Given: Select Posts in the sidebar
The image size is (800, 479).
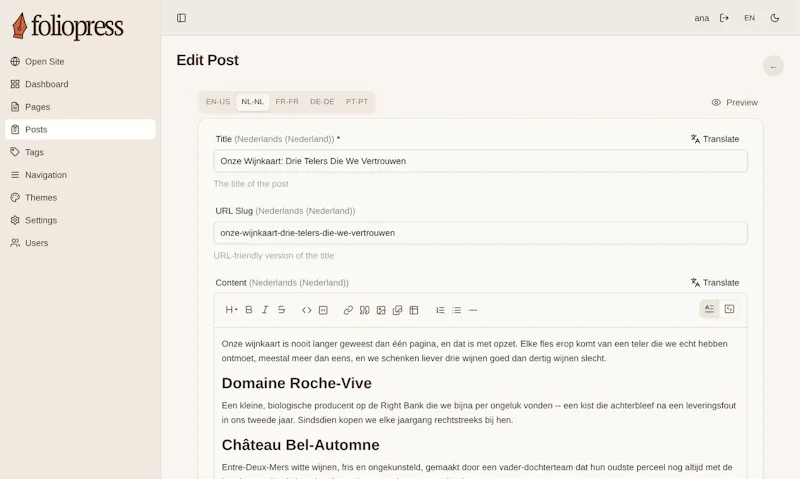Looking at the screenshot, I should pos(80,130).
